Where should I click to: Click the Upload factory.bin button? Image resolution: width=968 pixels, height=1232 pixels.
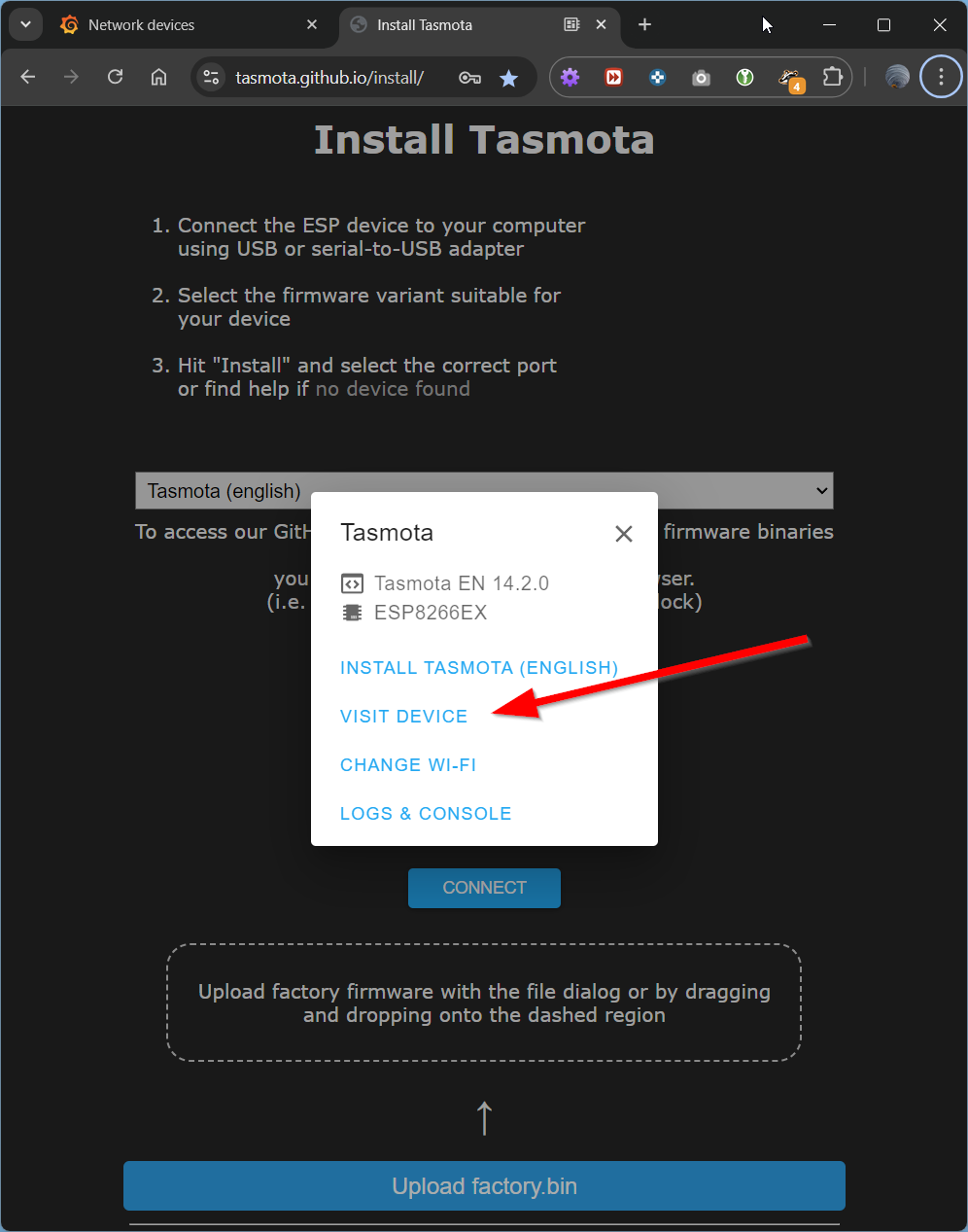tap(484, 1186)
